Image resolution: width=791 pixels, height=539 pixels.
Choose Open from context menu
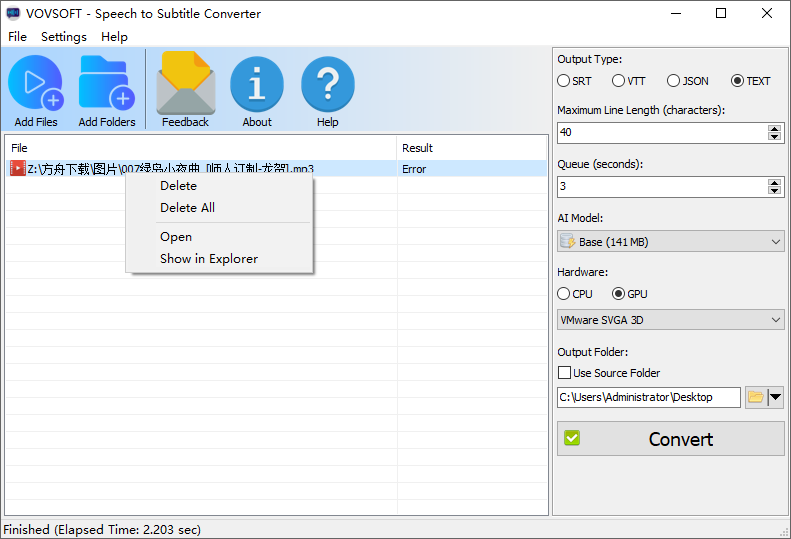pyautogui.click(x=219, y=237)
